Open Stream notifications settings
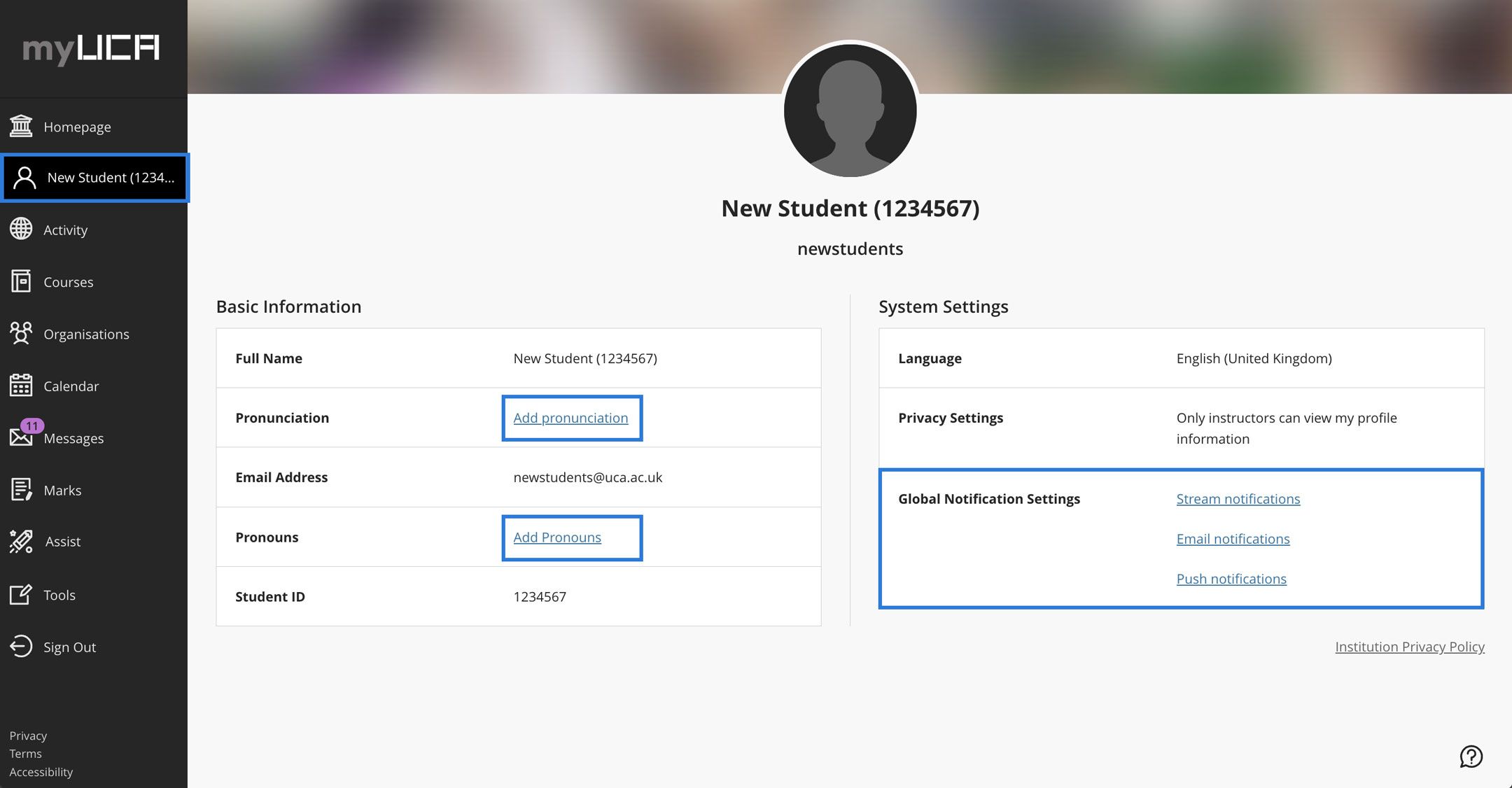This screenshot has height=788, width=1512. (1238, 499)
